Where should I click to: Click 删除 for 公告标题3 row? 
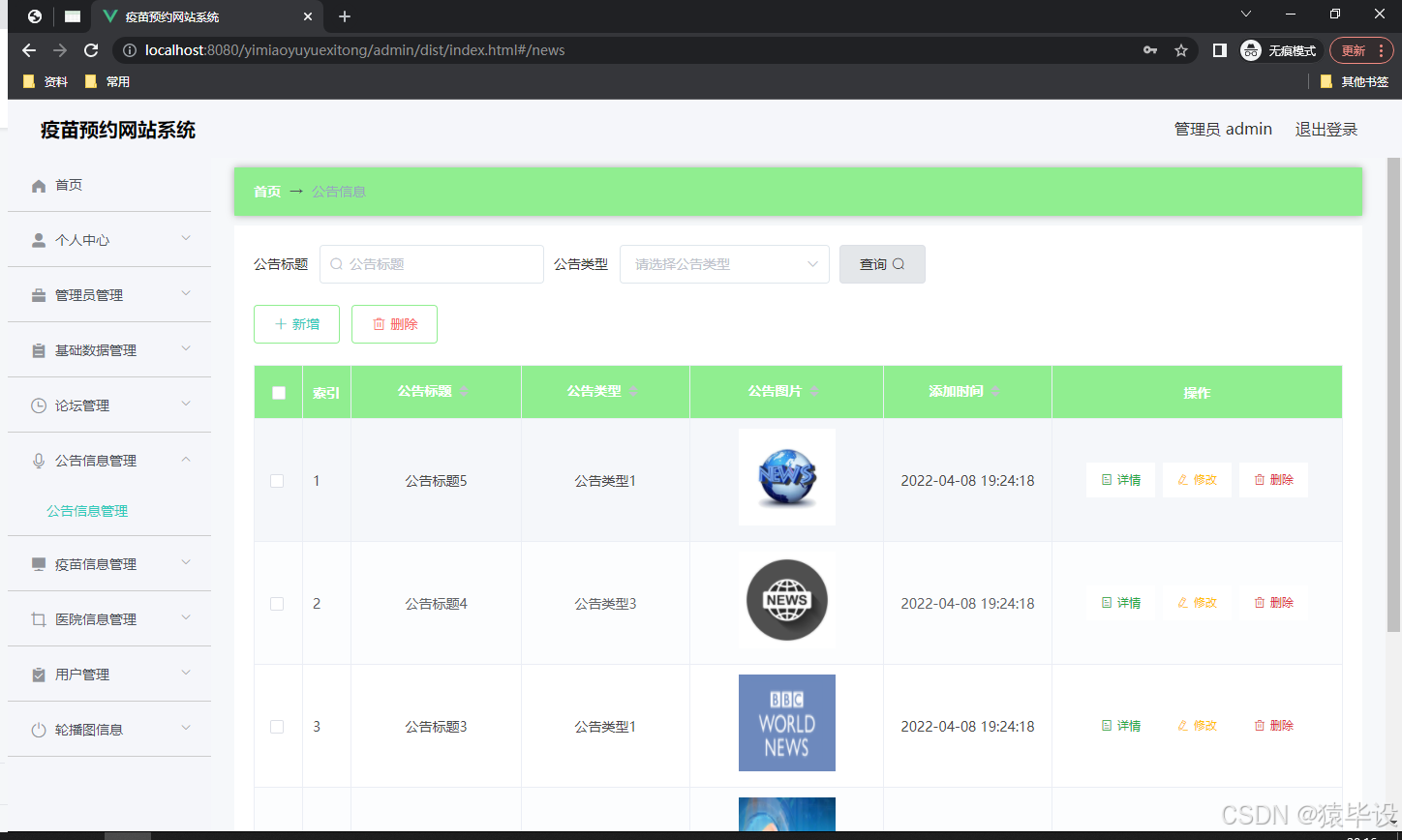point(1273,726)
